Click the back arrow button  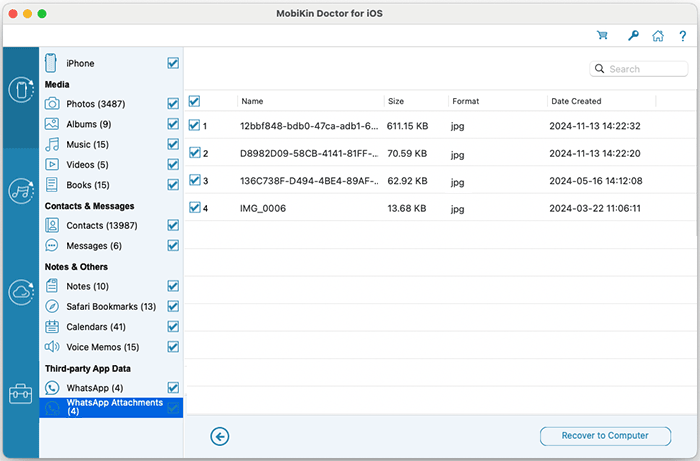(x=220, y=436)
